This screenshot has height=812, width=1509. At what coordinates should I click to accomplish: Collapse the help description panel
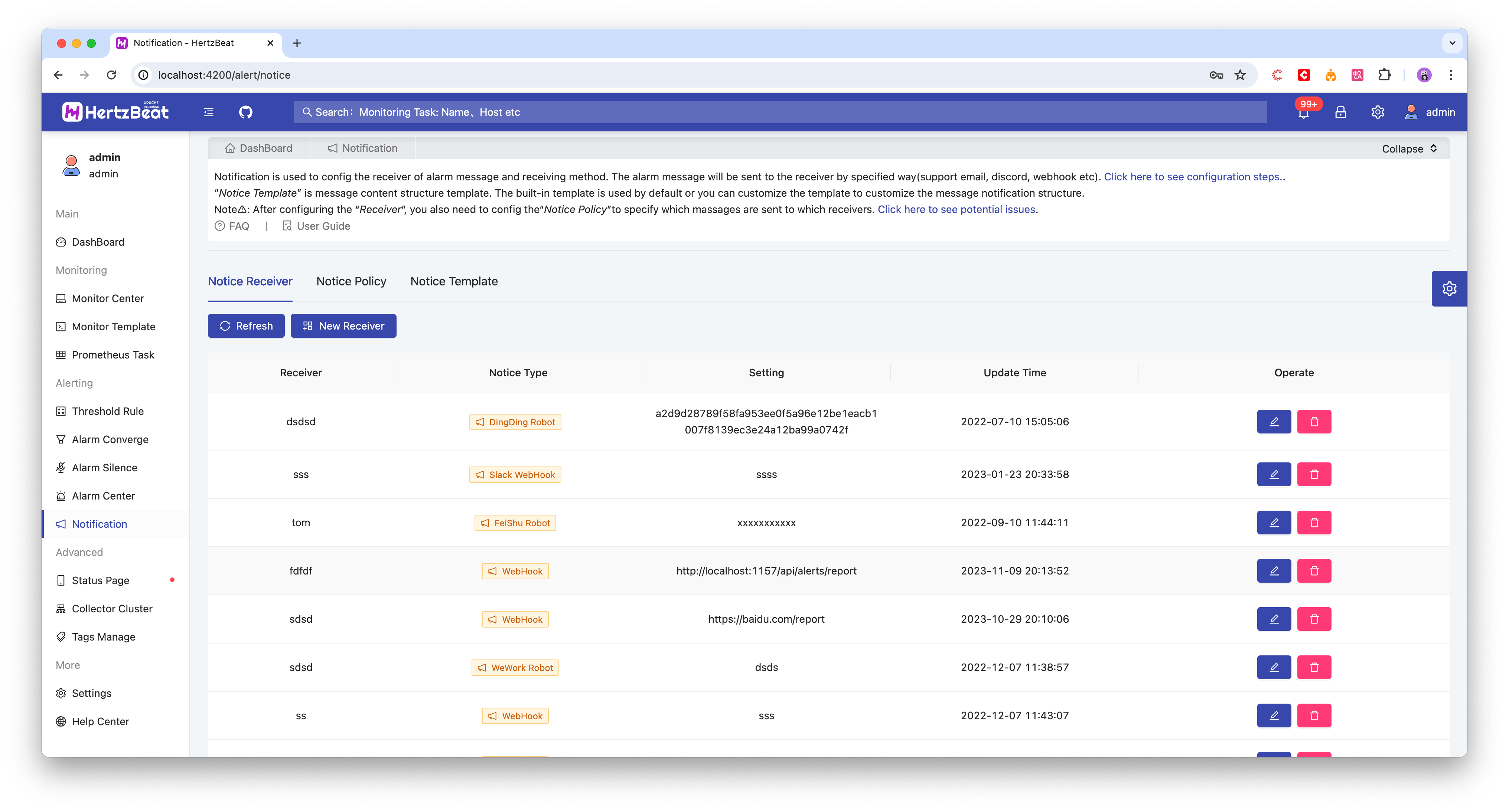click(1409, 149)
